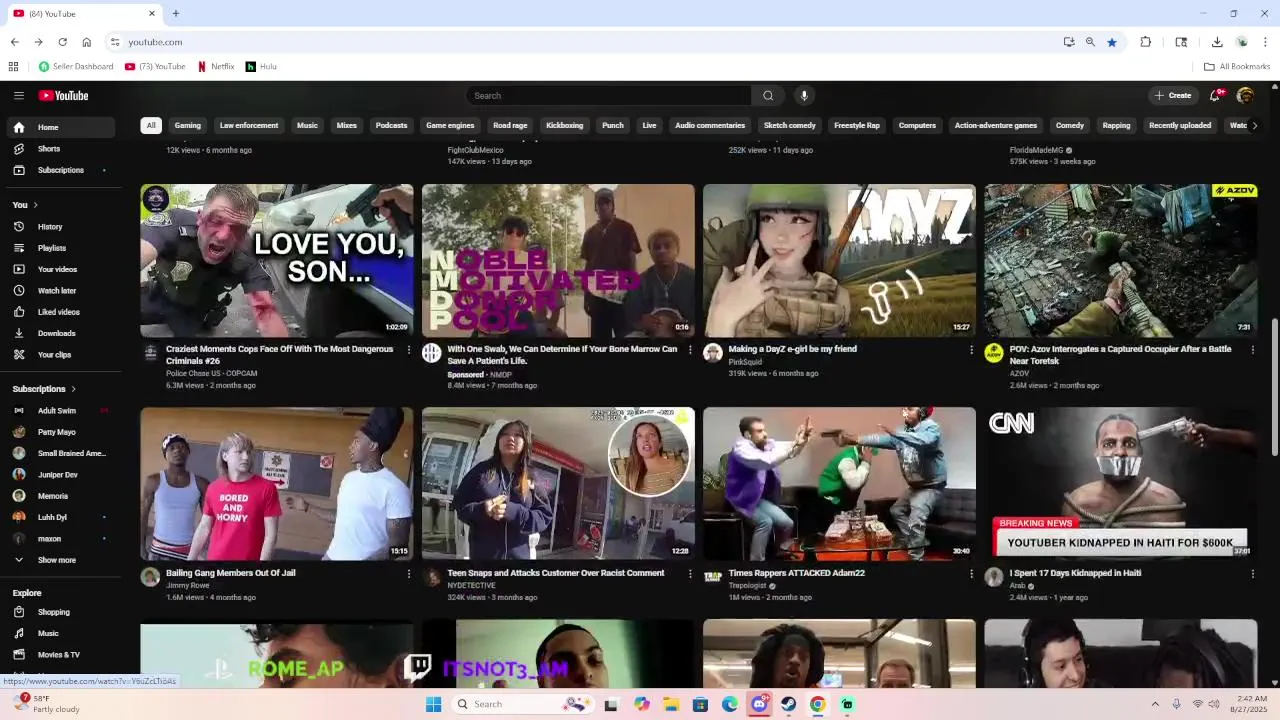Expand the Subscriptions section header
The image size is (1280, 720).
(x=44, y=389)
